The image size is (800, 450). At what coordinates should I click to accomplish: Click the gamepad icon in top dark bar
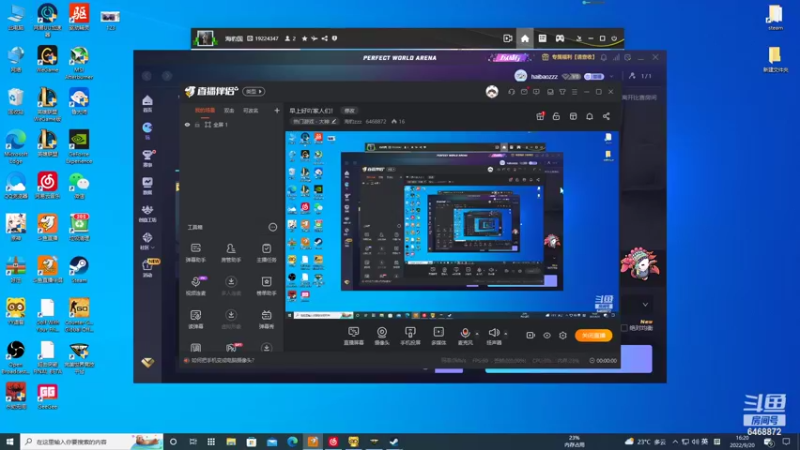[560, 38]
